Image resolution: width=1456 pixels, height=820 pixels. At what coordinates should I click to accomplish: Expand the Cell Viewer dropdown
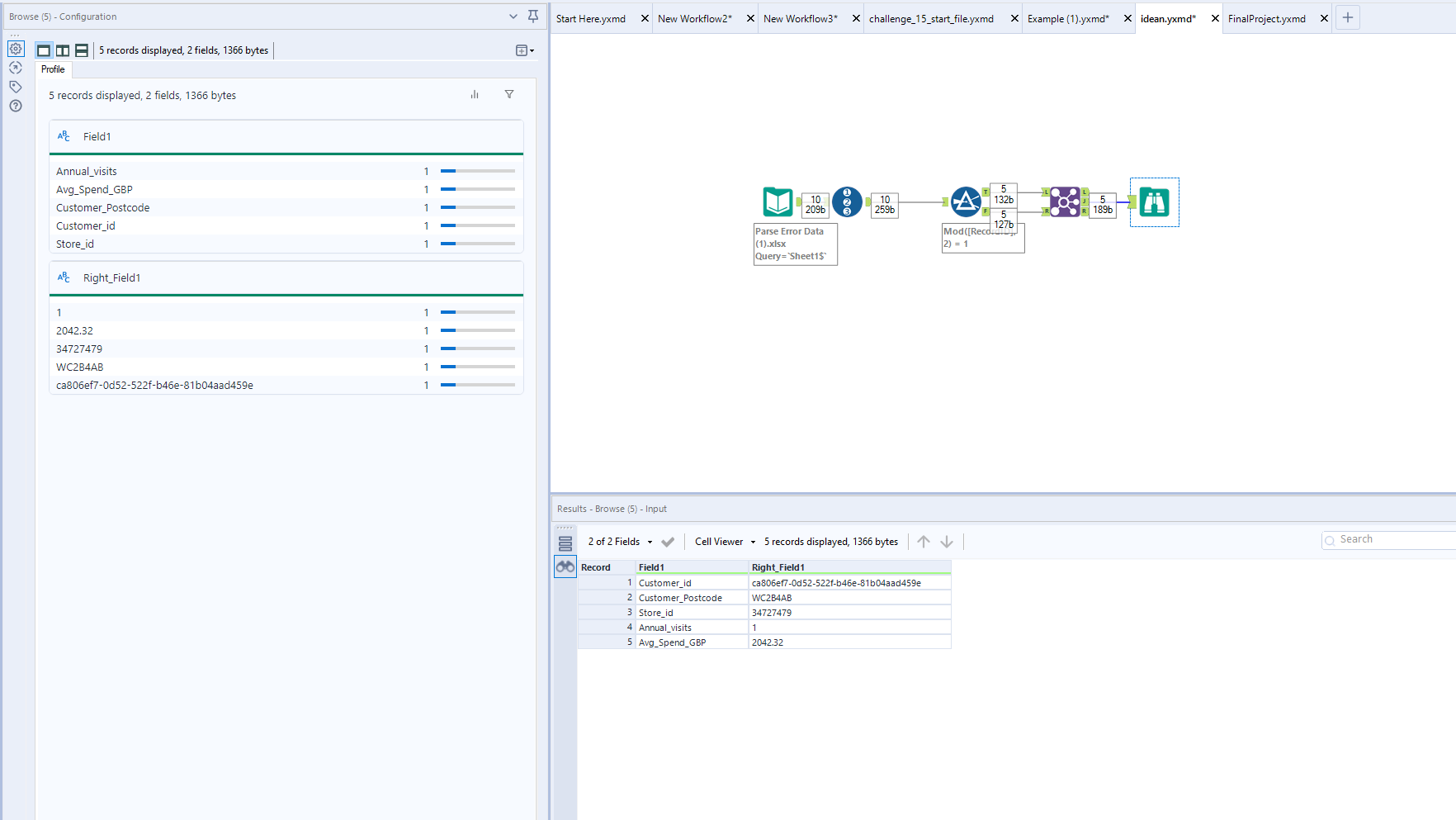(725, 542)
